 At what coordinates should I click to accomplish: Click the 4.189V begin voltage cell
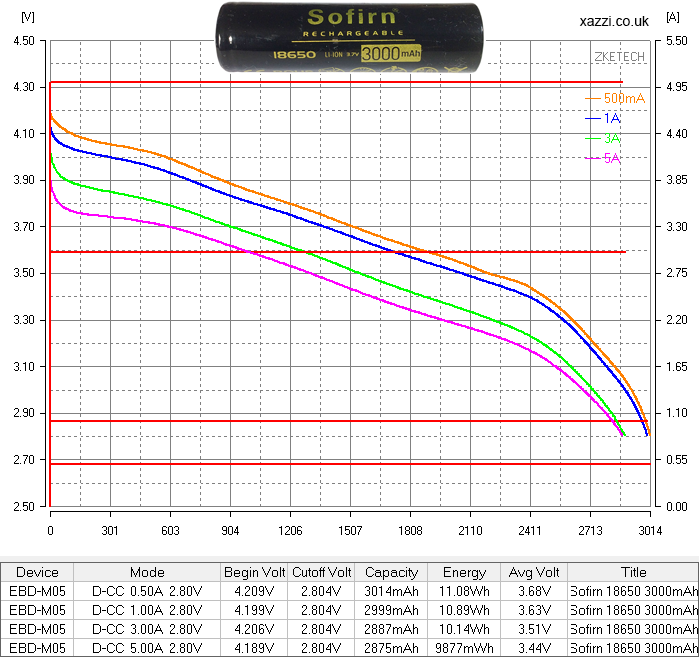(x=255, y=648)
